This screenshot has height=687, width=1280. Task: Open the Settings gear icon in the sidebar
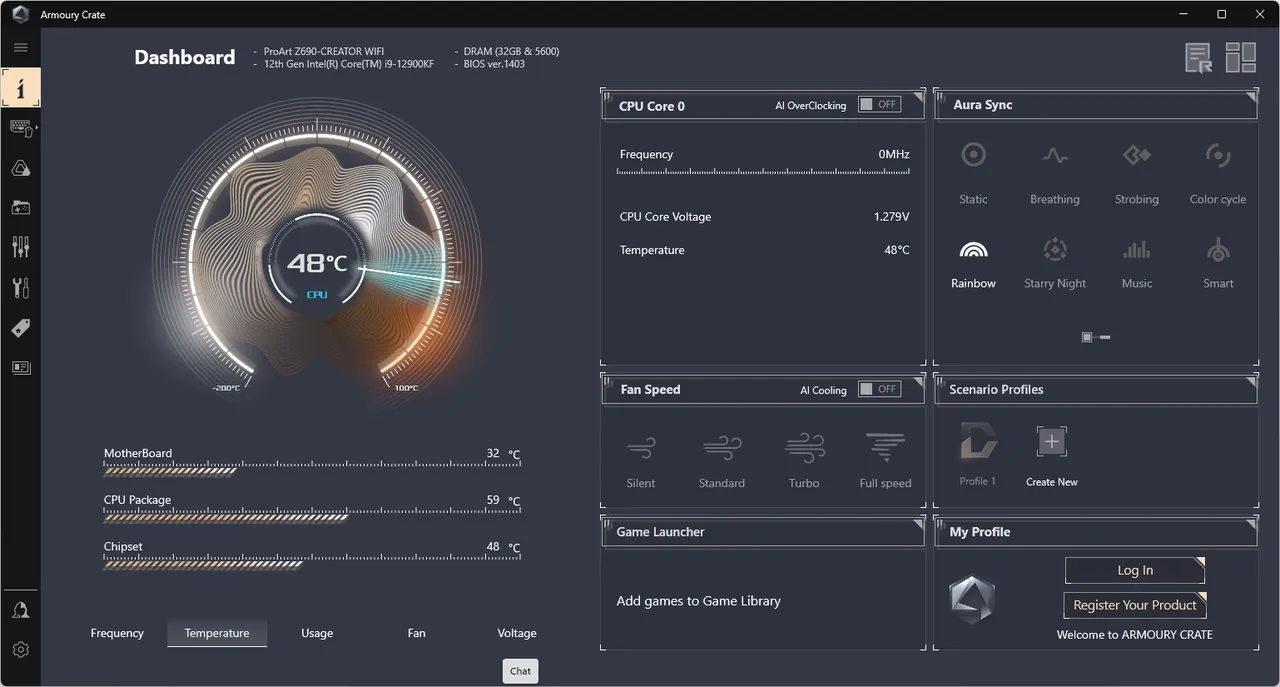pos(20,650)
